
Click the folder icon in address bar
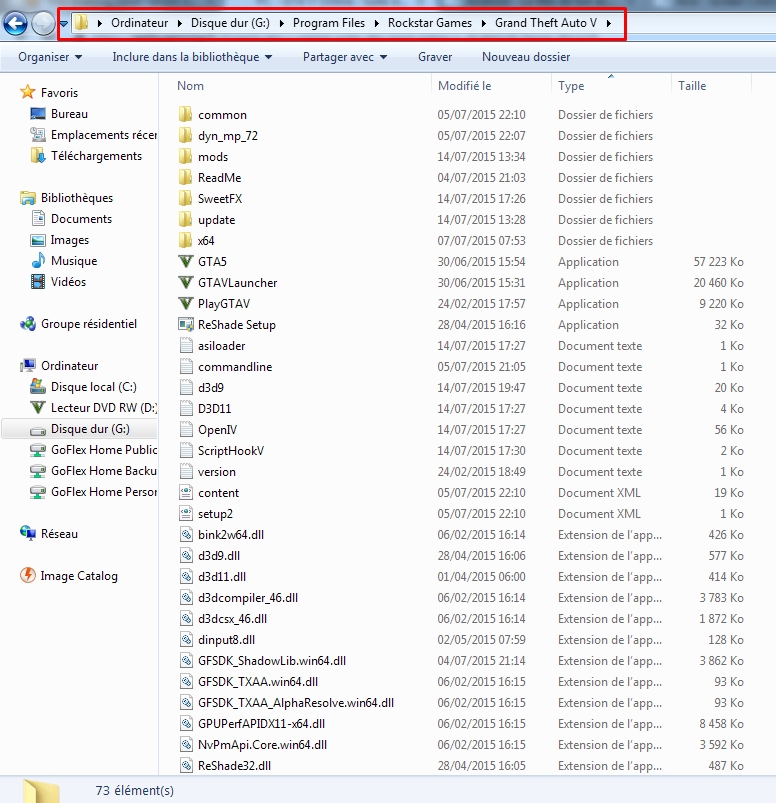[x=81, y=23]
